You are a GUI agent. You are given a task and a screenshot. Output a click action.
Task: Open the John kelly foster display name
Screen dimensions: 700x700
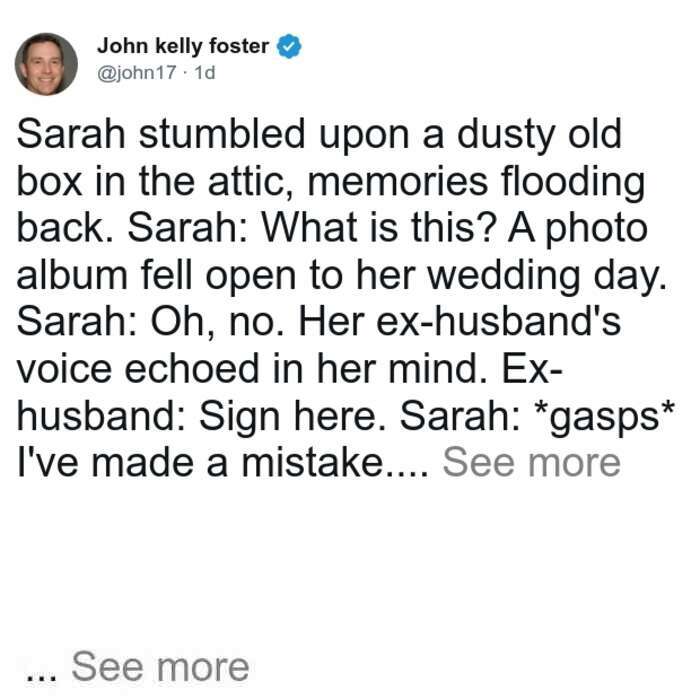click(183, 46)
